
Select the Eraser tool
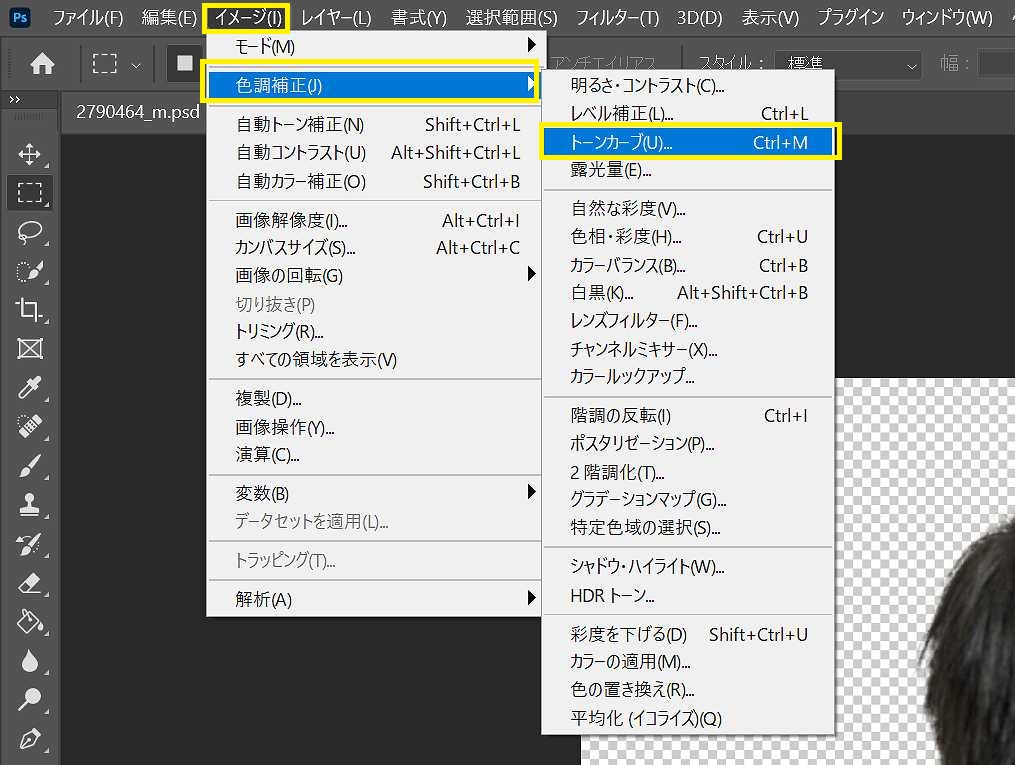(x=30, y=583)
